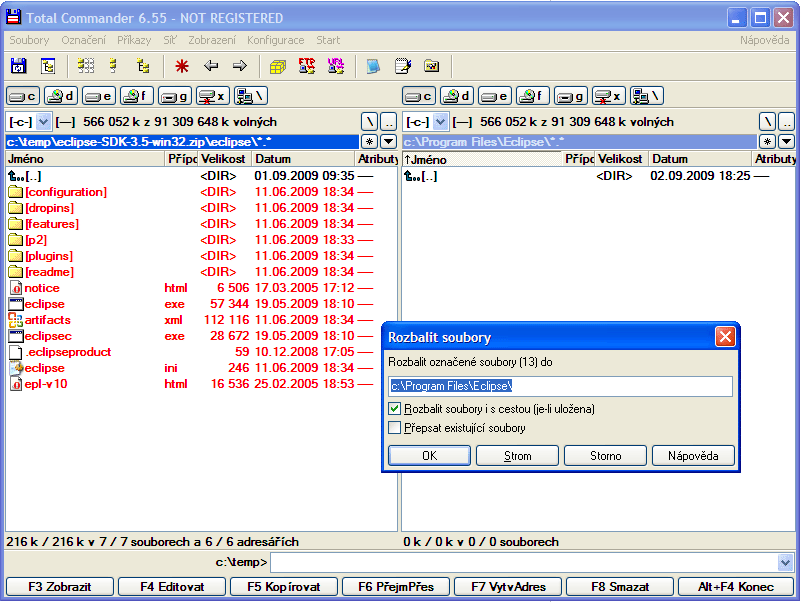
Task: Open network neighborhood in left drive bar
Action: (x=251, y=96)
